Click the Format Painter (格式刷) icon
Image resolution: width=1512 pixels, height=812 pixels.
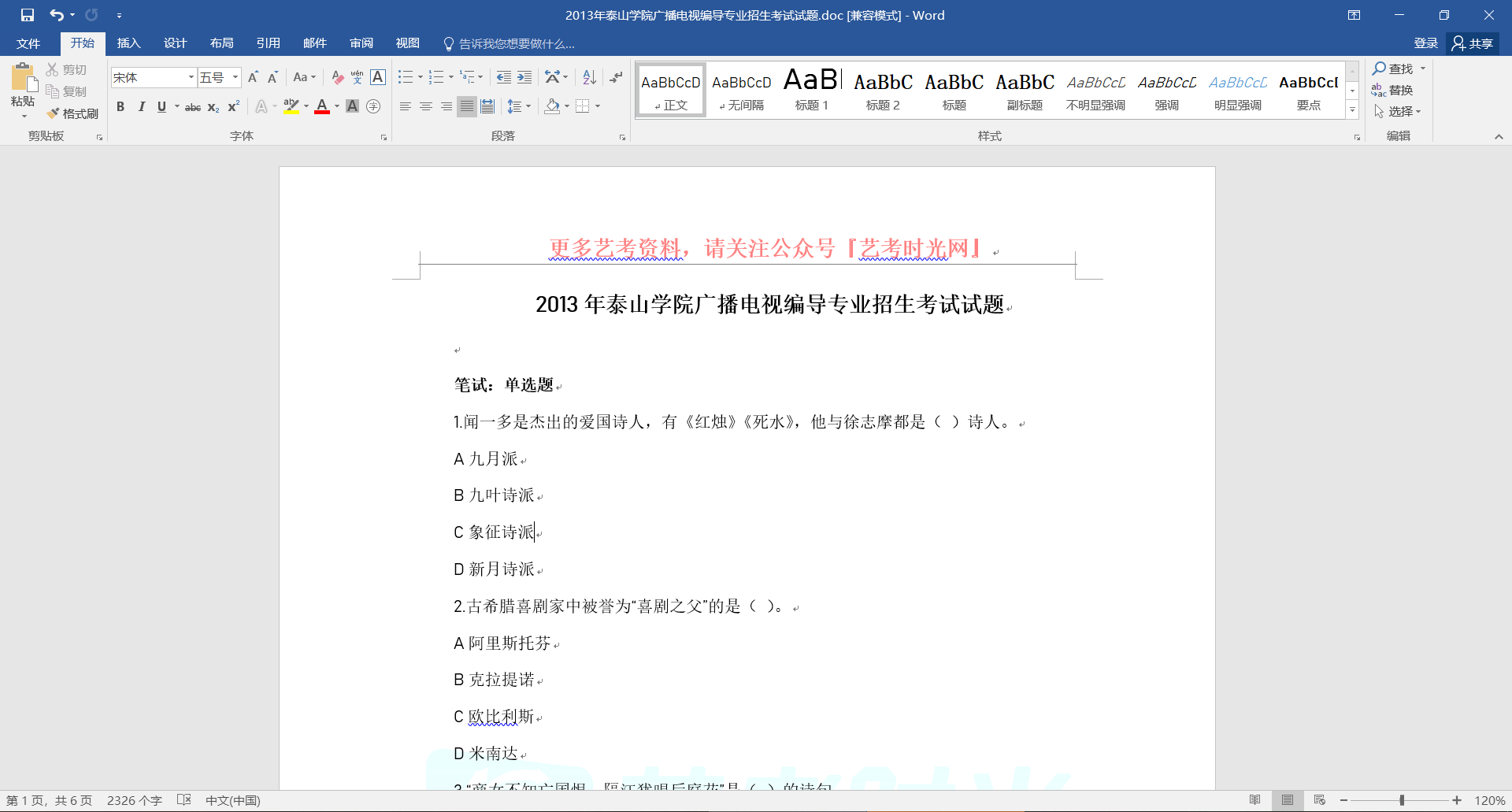click(x=72, y=113)
